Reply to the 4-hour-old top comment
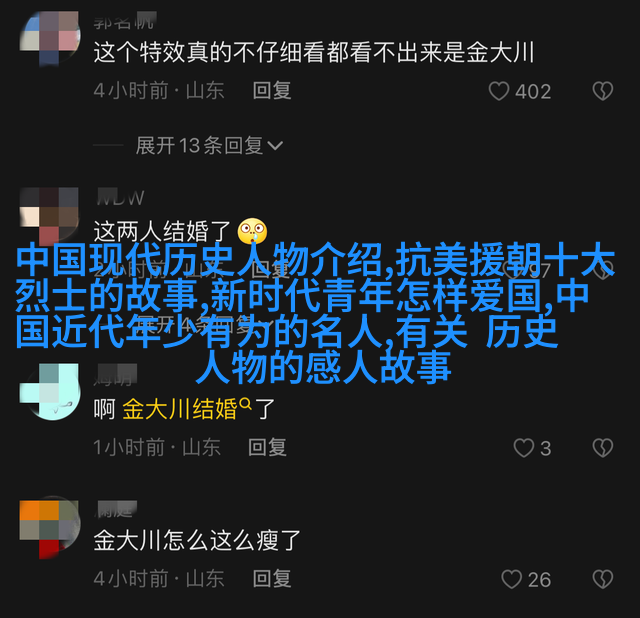 click(x=272, y=91)
